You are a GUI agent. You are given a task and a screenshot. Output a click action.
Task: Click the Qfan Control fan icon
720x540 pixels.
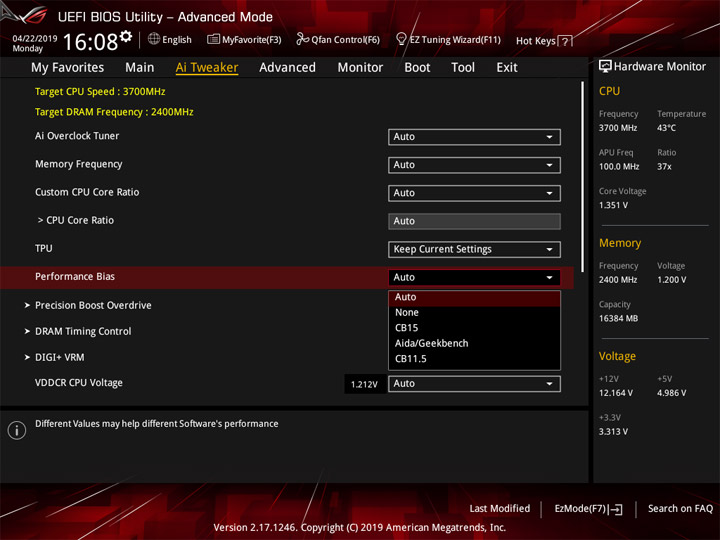(x=302, y=39)
